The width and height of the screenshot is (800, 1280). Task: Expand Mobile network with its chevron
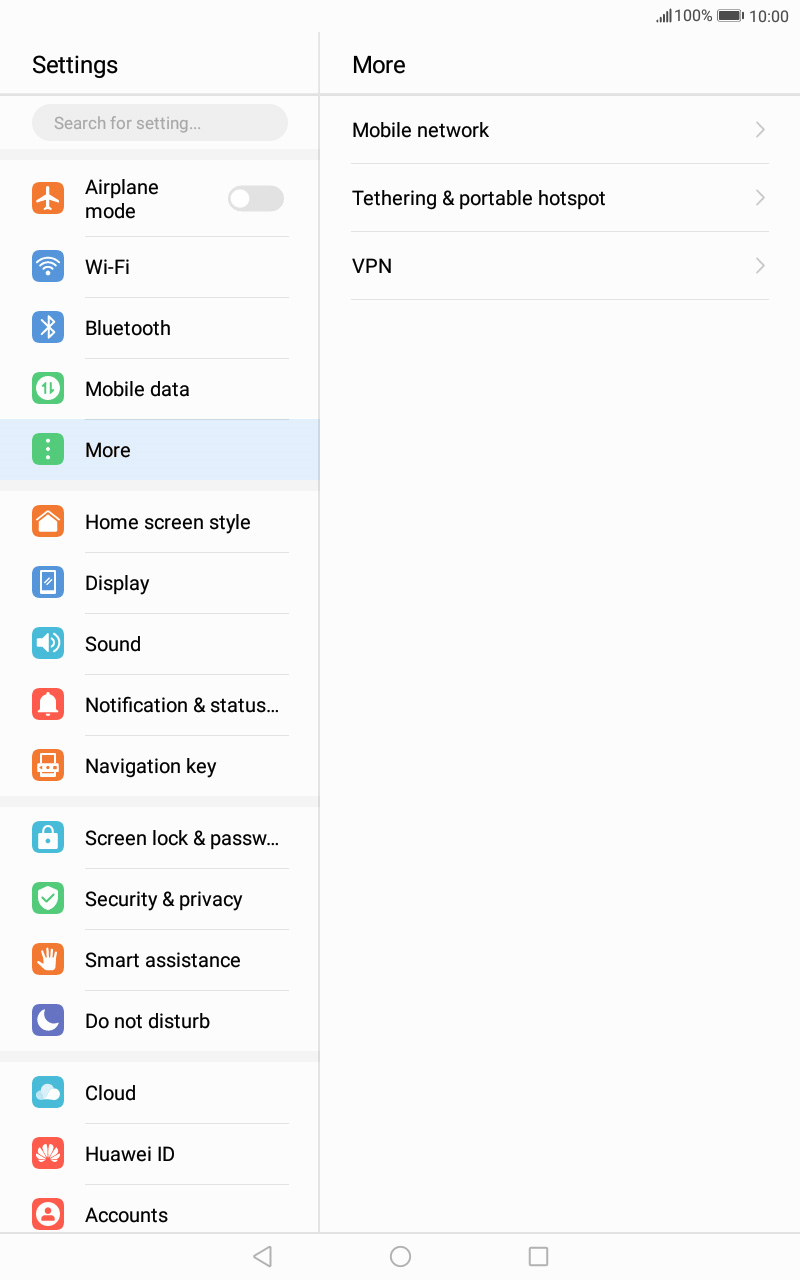click(761, 130)
